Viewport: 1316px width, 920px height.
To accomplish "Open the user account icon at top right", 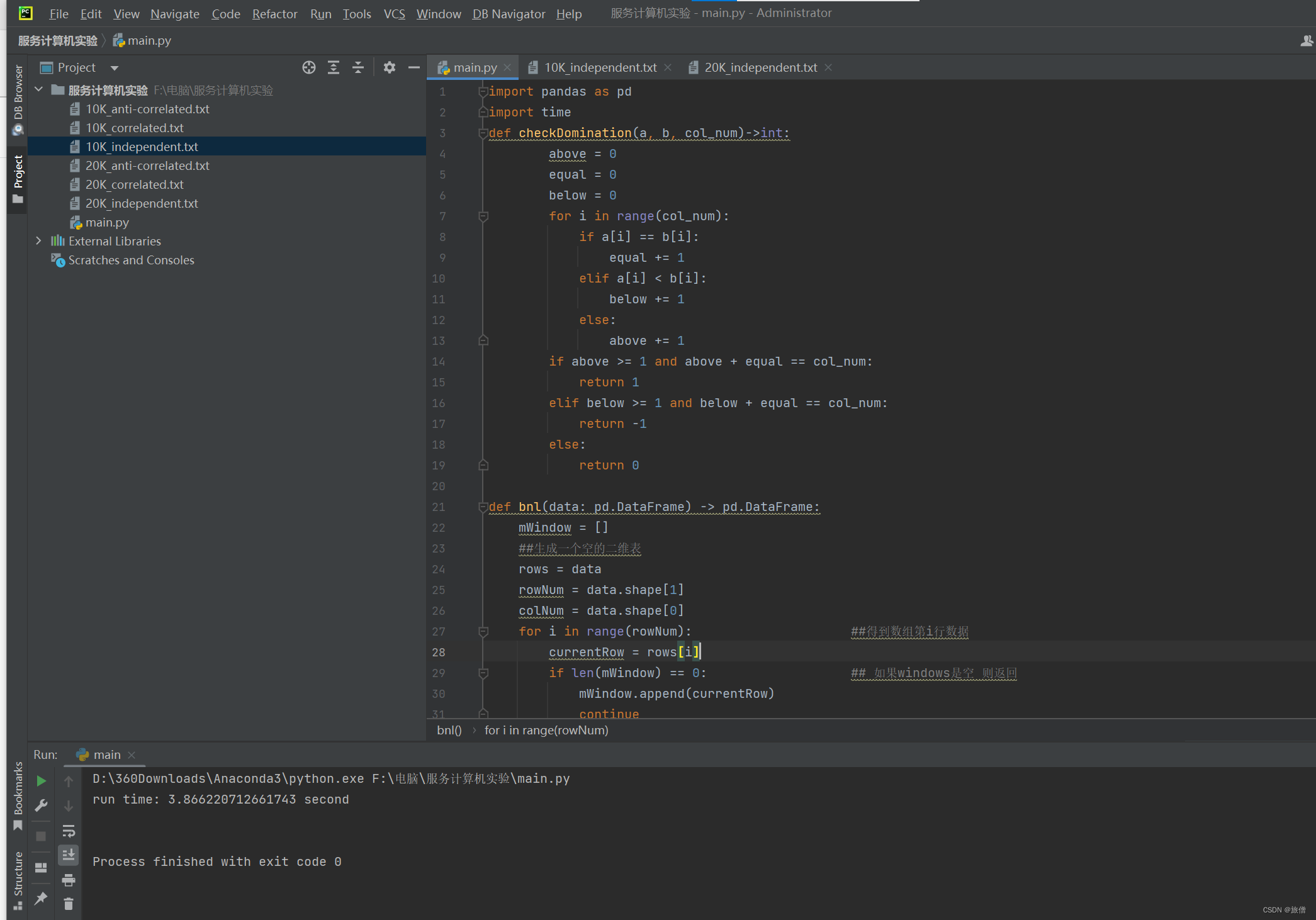I will click(1307, 41).
